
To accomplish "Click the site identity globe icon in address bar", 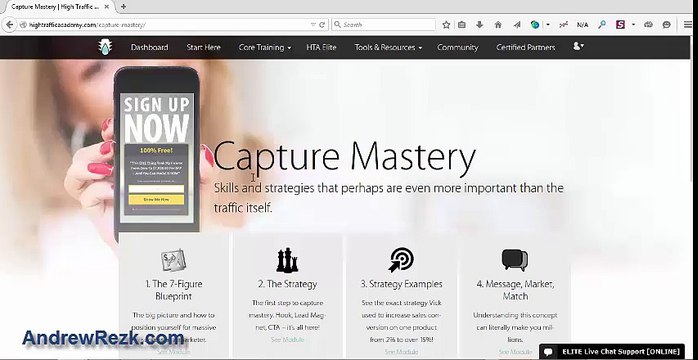I will tap(23, 25).
